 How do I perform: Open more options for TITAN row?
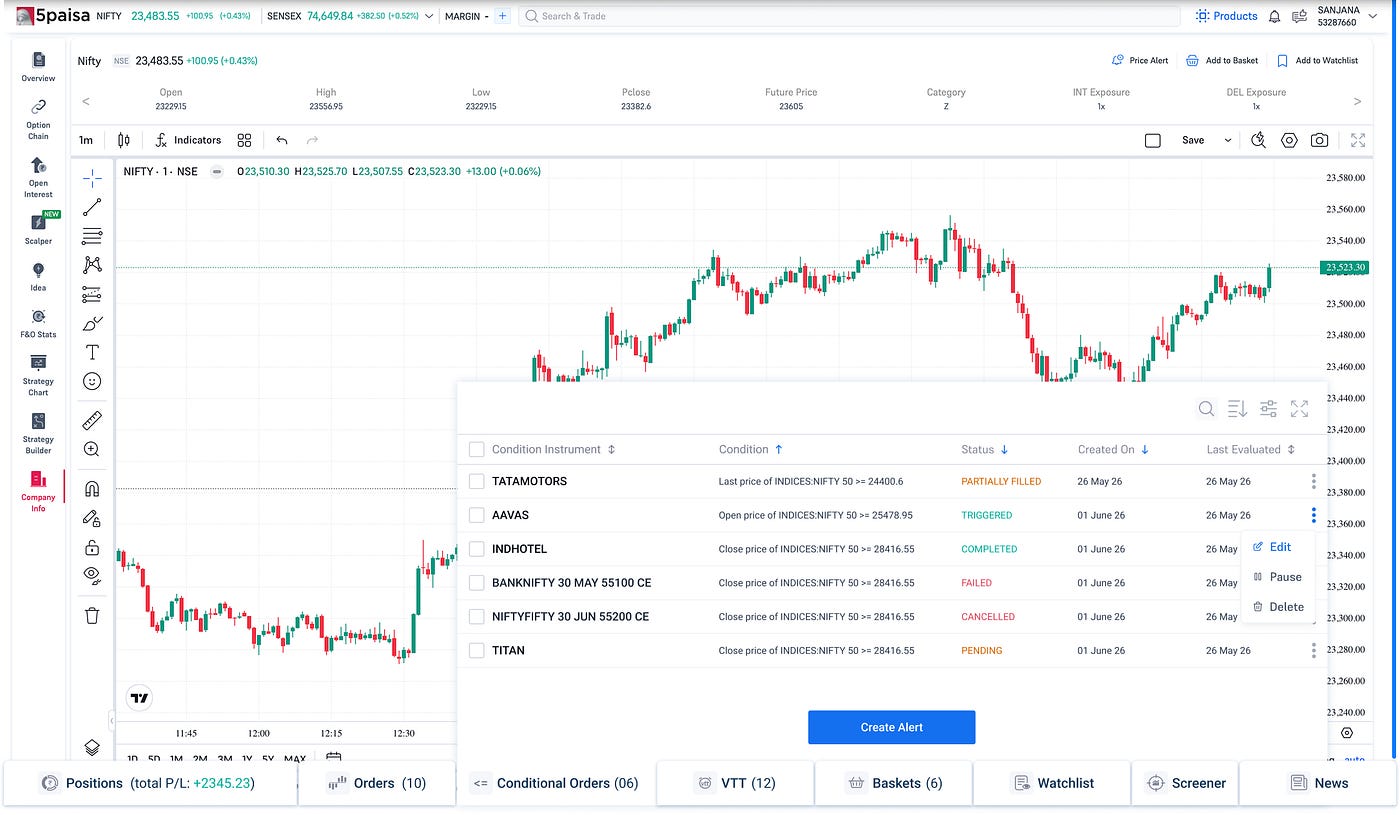point(1313,651)
